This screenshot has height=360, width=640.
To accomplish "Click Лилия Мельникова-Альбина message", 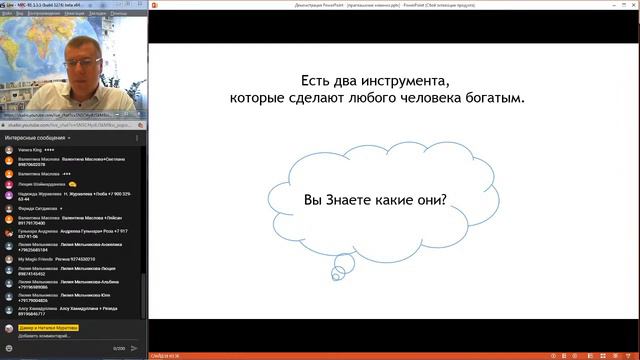I will coord(69,284).
